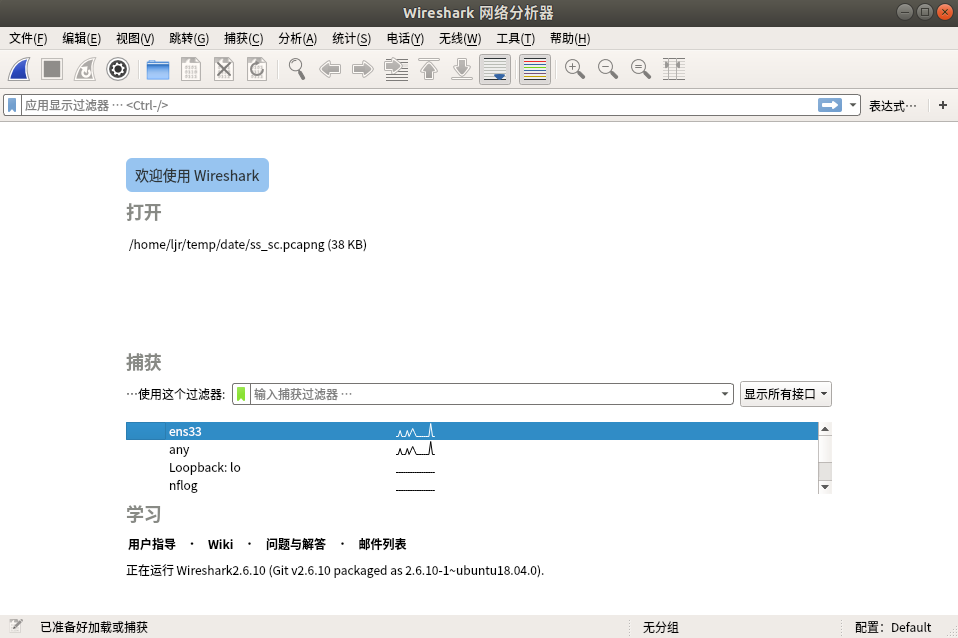Zoom out on packet text
This screenshot has height=638, width=958.
tap(608, 69)
